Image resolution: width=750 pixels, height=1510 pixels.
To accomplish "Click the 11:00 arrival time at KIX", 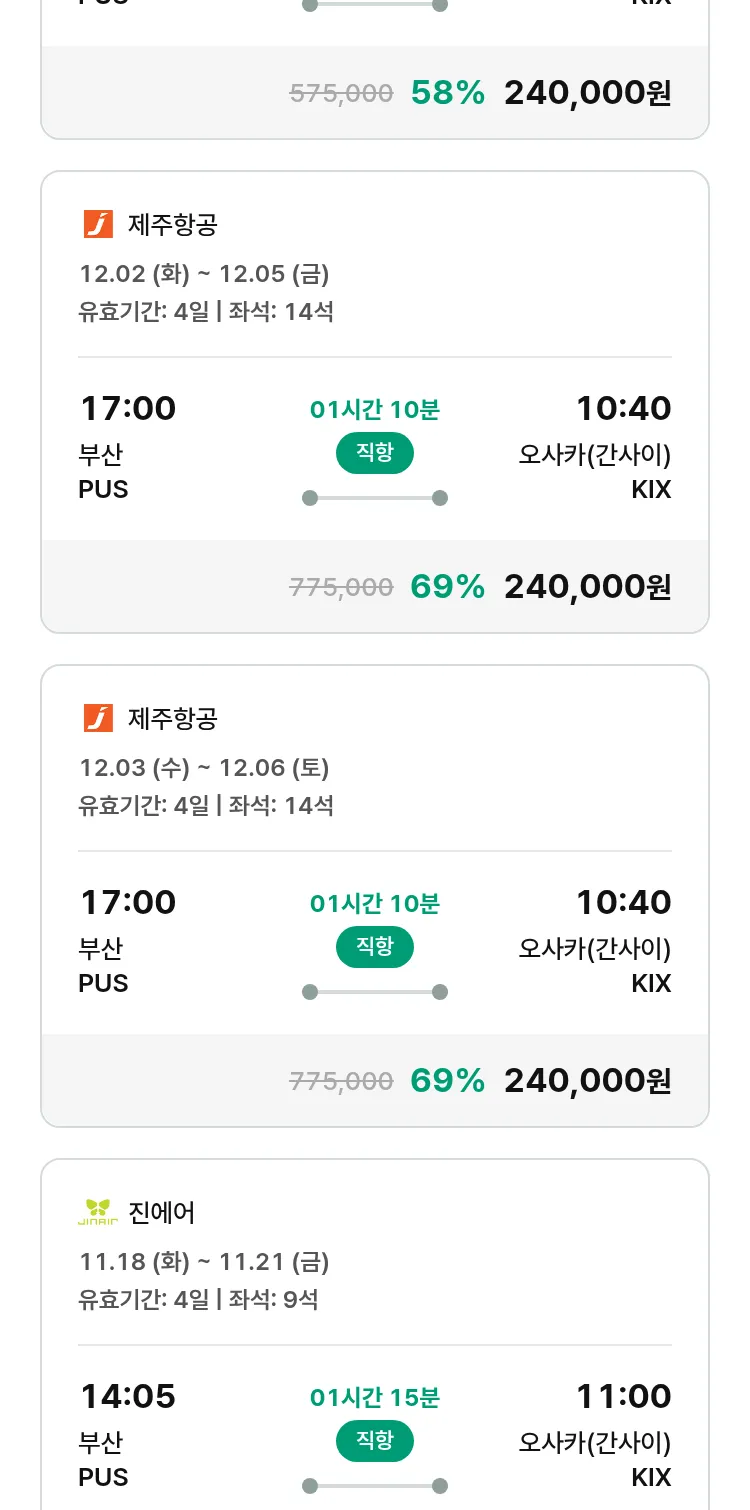I will (x=623, y=1396).
